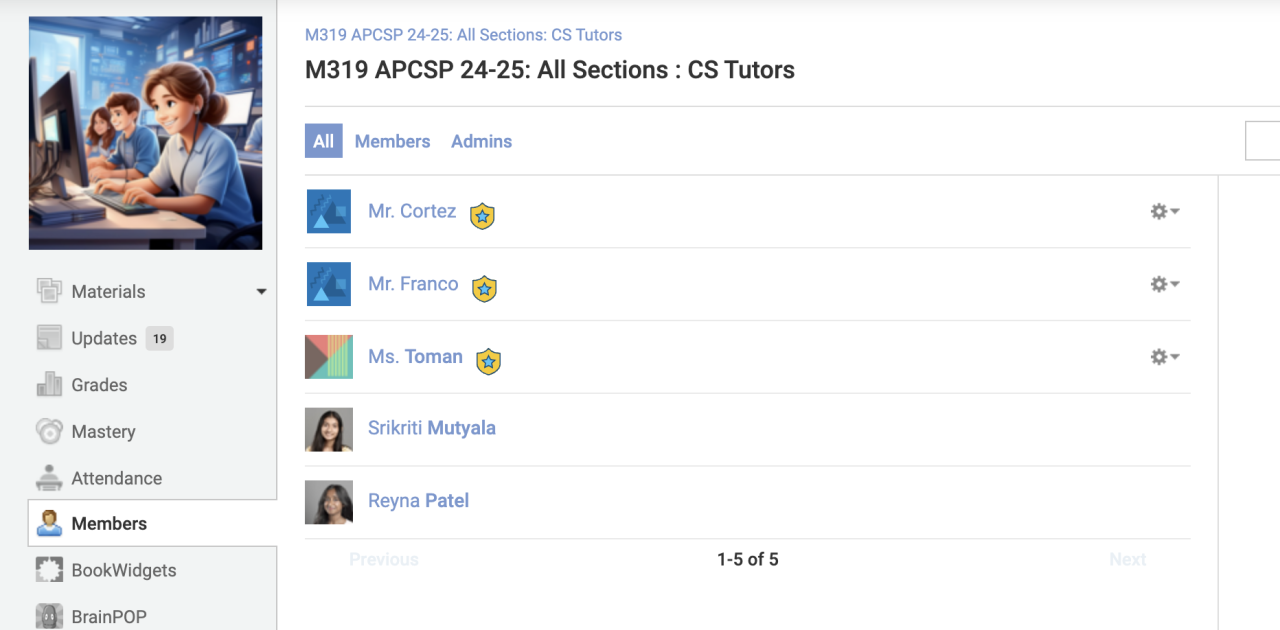The height and width of the screenshot is (630, 1280).
Task: Switch to the Admins filter tab
Action: (x=481, y=141)
